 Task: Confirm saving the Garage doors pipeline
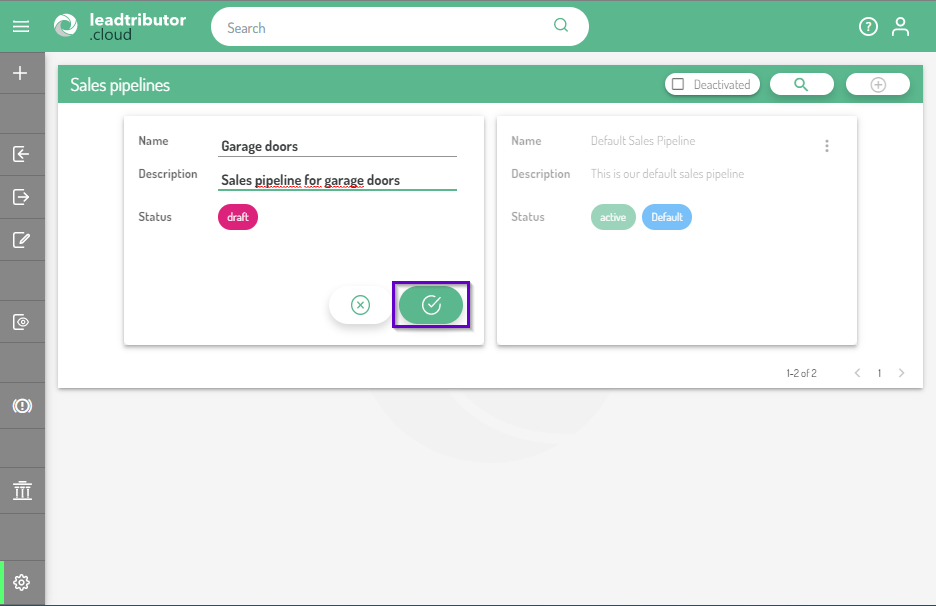pyautogui.click(x=431, y=305)
